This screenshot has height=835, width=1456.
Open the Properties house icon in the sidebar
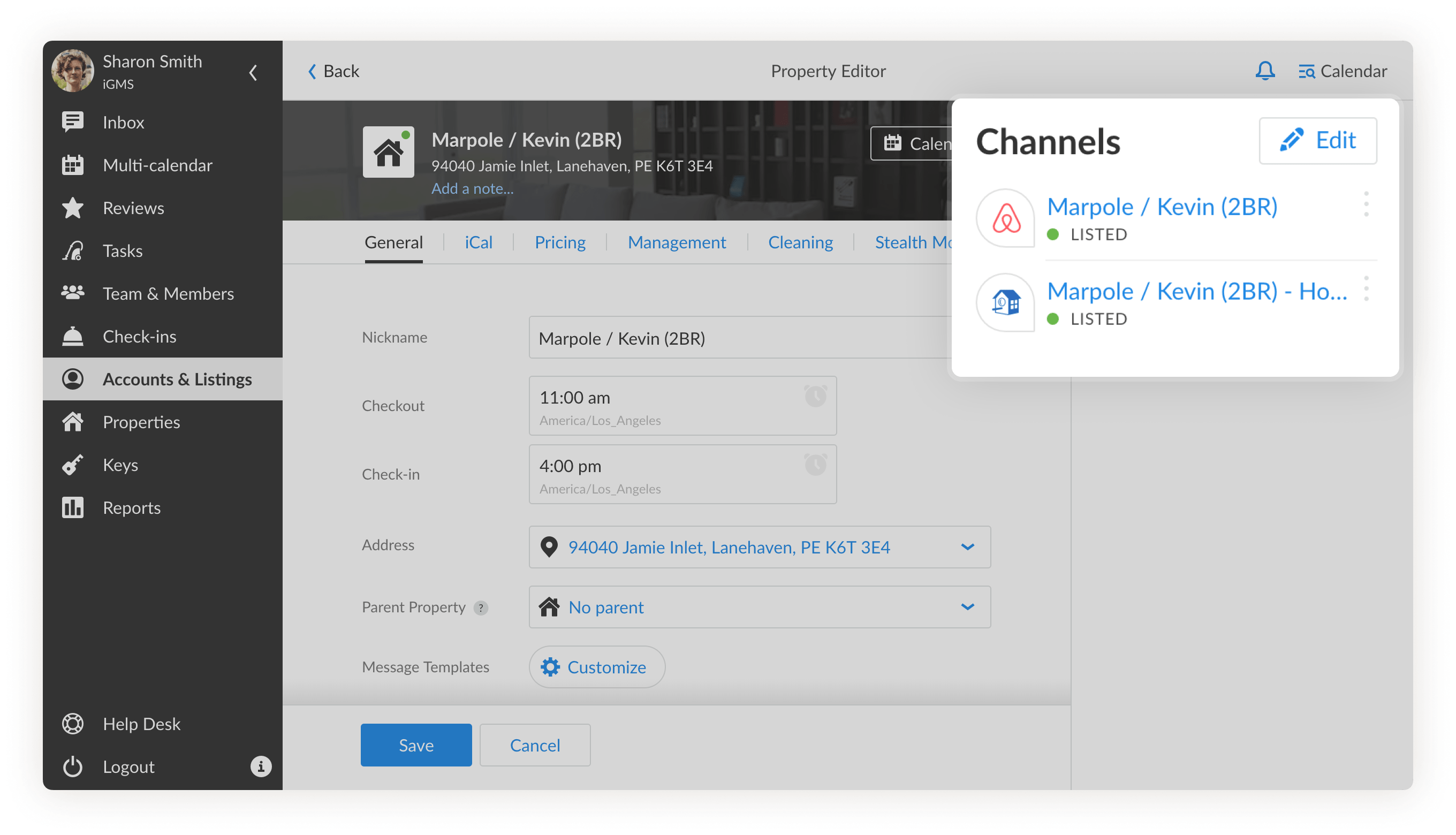[x=73, y=422]
